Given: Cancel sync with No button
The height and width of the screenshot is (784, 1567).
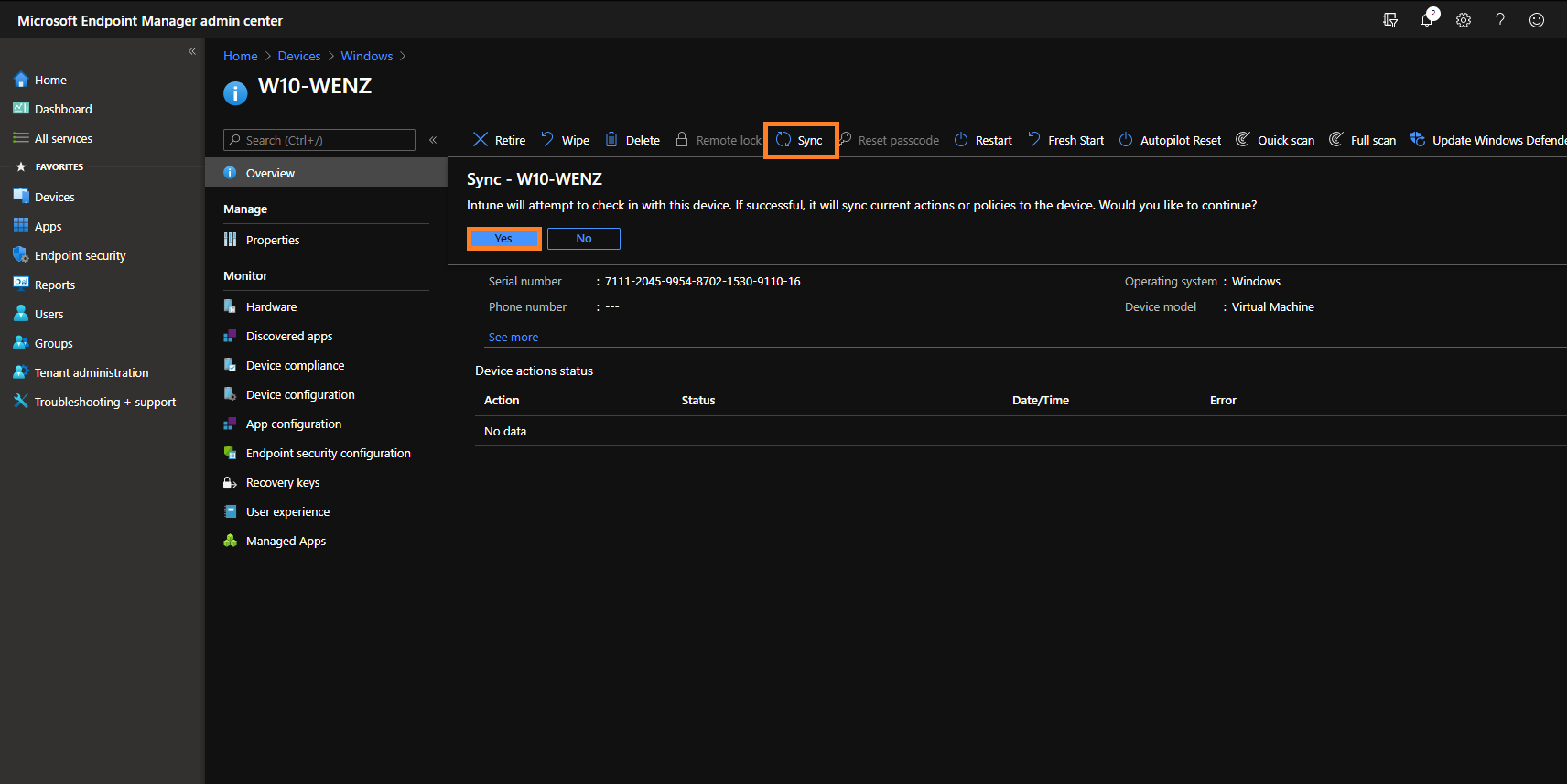Looking at the screenshot, I should pos(584,239).
